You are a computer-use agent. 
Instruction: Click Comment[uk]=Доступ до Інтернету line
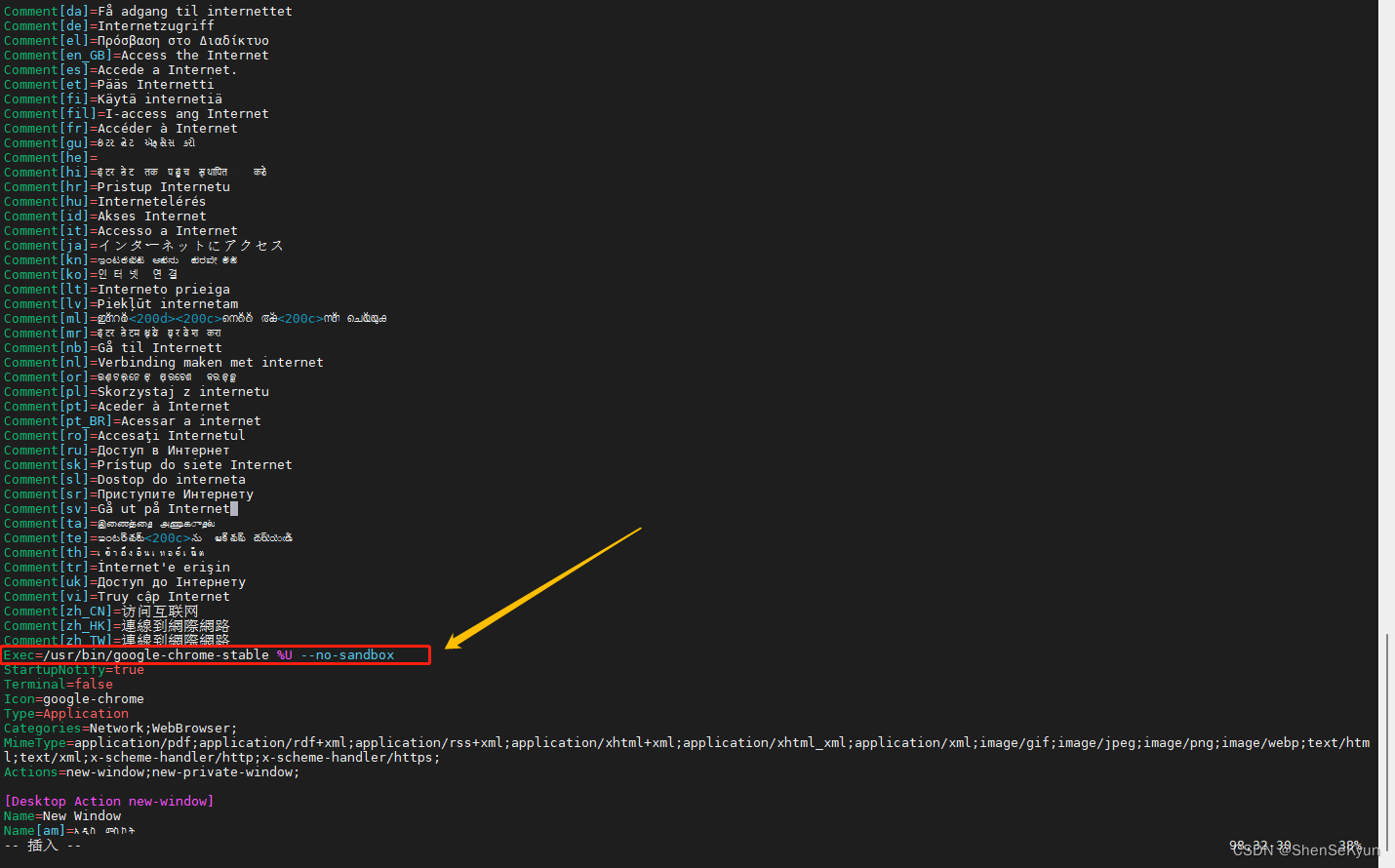click(x=124, y=582)
